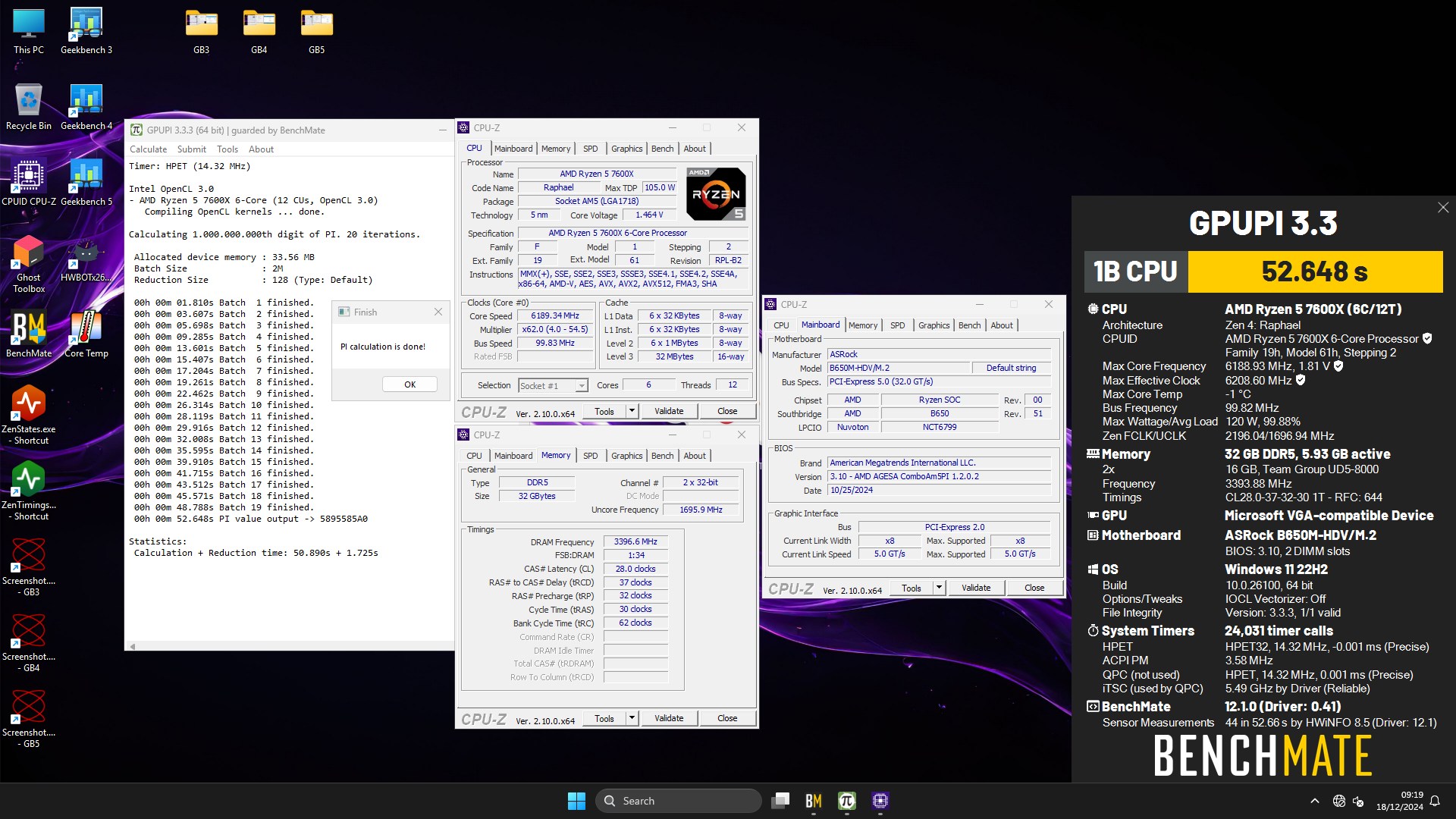Open the Recycle Bin
The width and height of the screenshot is (1456, 819).
point(29,106)
